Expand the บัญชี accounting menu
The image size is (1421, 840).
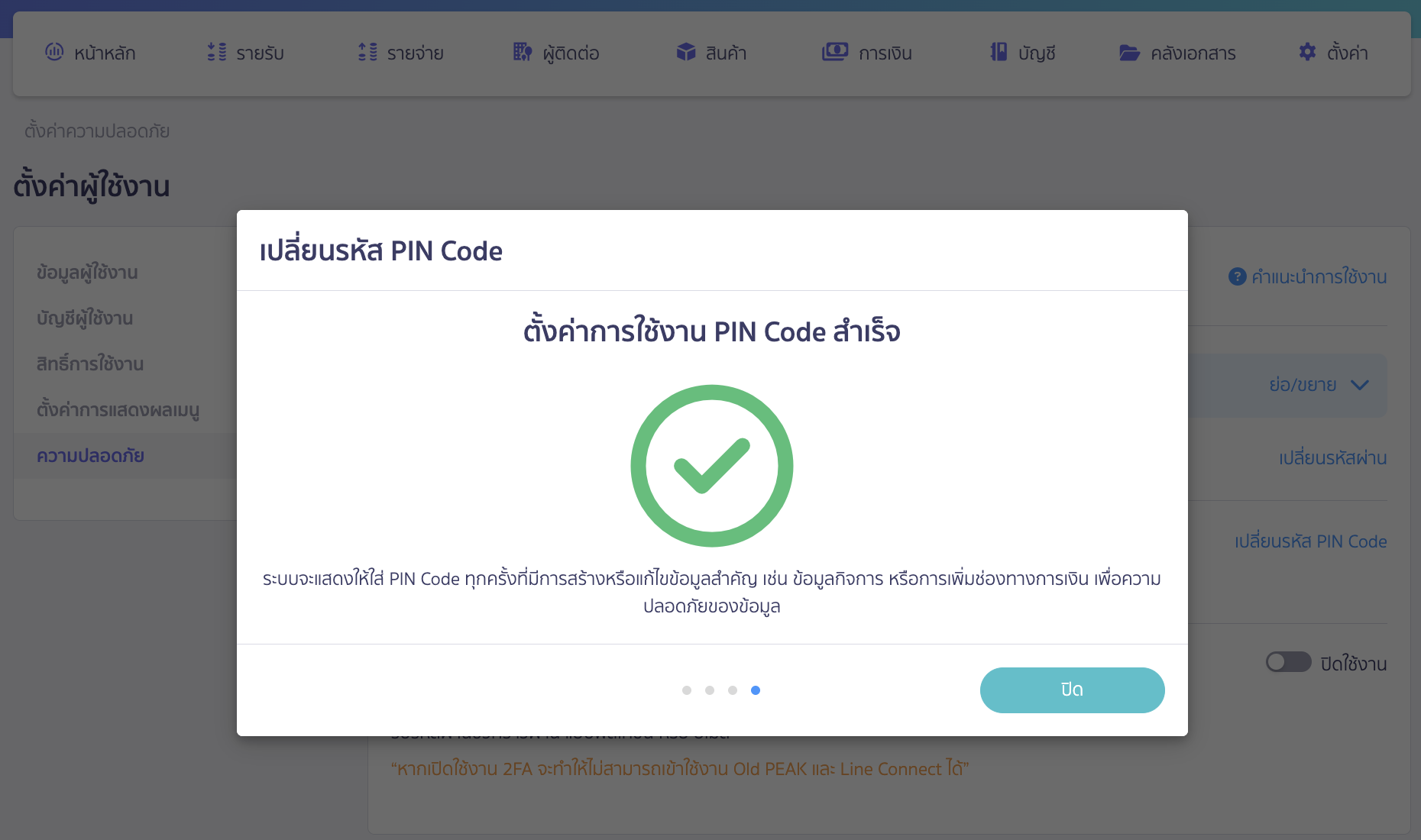999,52
